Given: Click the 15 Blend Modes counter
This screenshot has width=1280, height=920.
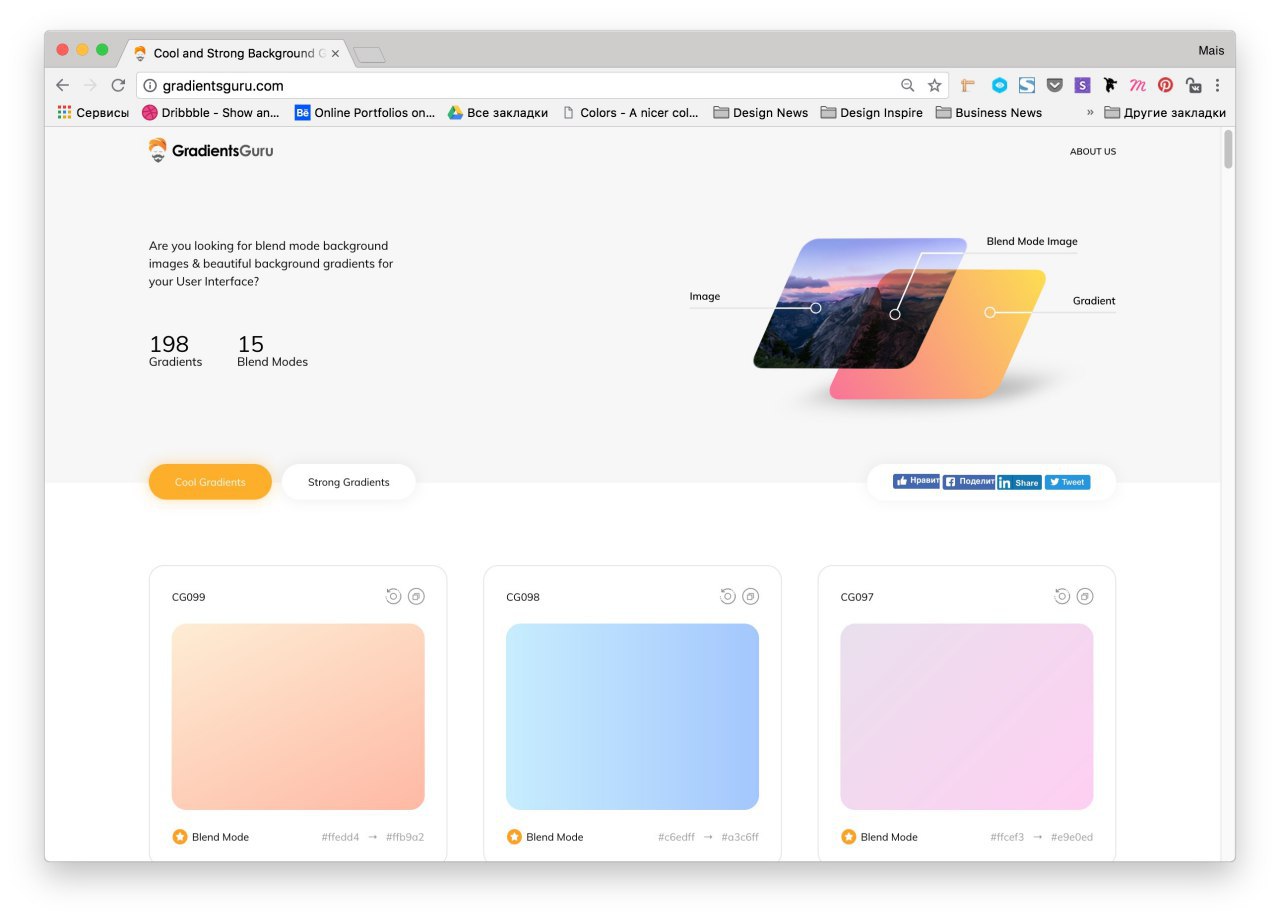Looking at the screenshot, I should click(272, 351).
